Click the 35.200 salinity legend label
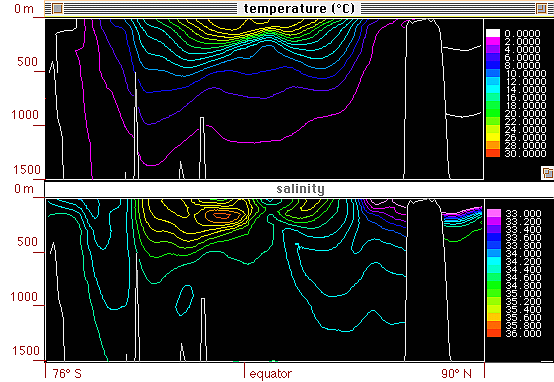 pyautogui.click(x=524, y=301)
